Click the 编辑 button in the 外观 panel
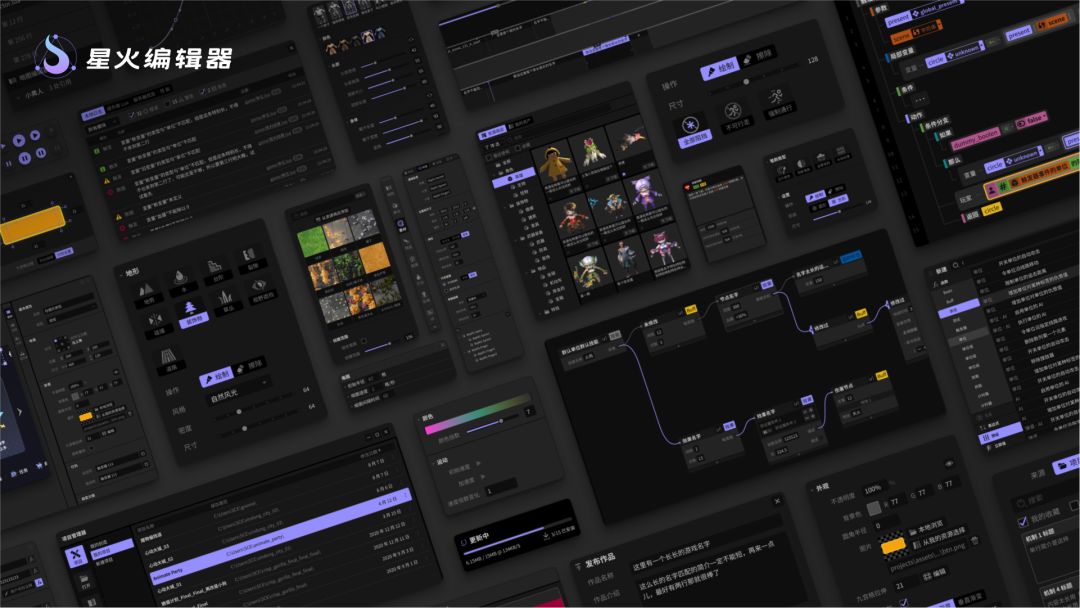The image size is (1080, 608). point(935,573)
